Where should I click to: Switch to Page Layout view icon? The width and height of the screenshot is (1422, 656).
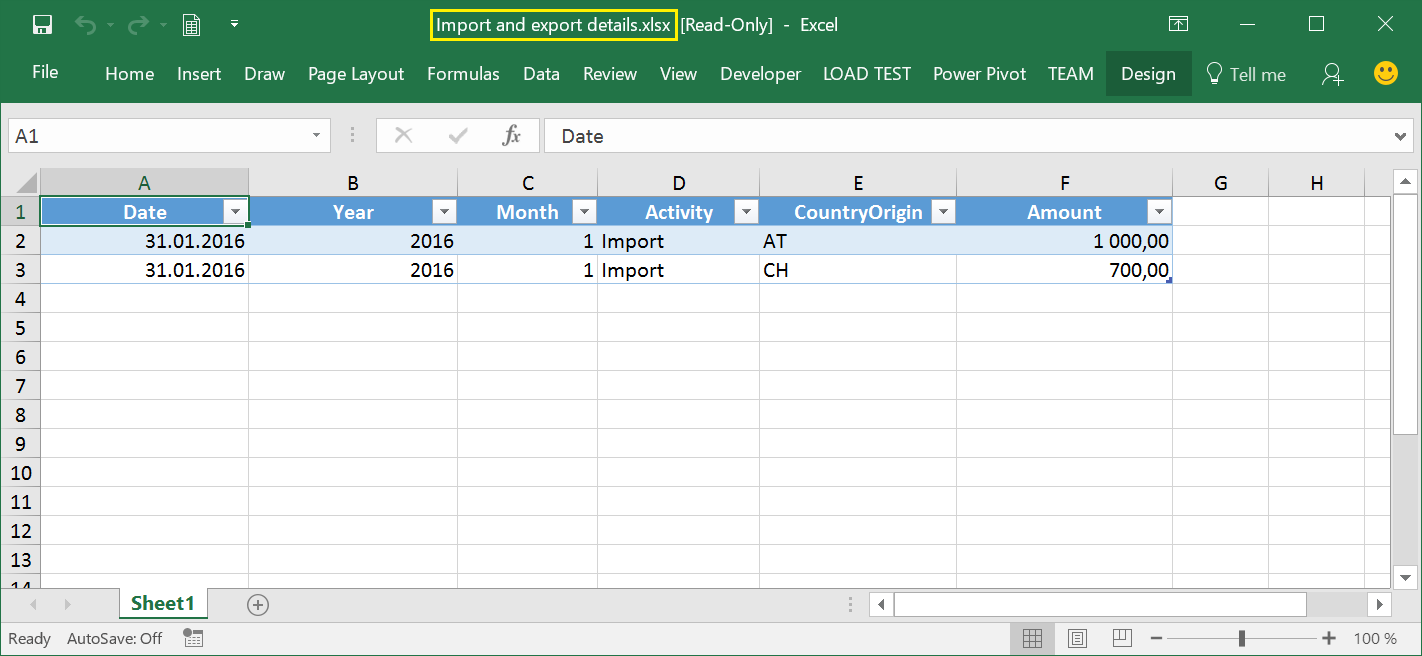pyautogui.click(x=1077, y=638)
